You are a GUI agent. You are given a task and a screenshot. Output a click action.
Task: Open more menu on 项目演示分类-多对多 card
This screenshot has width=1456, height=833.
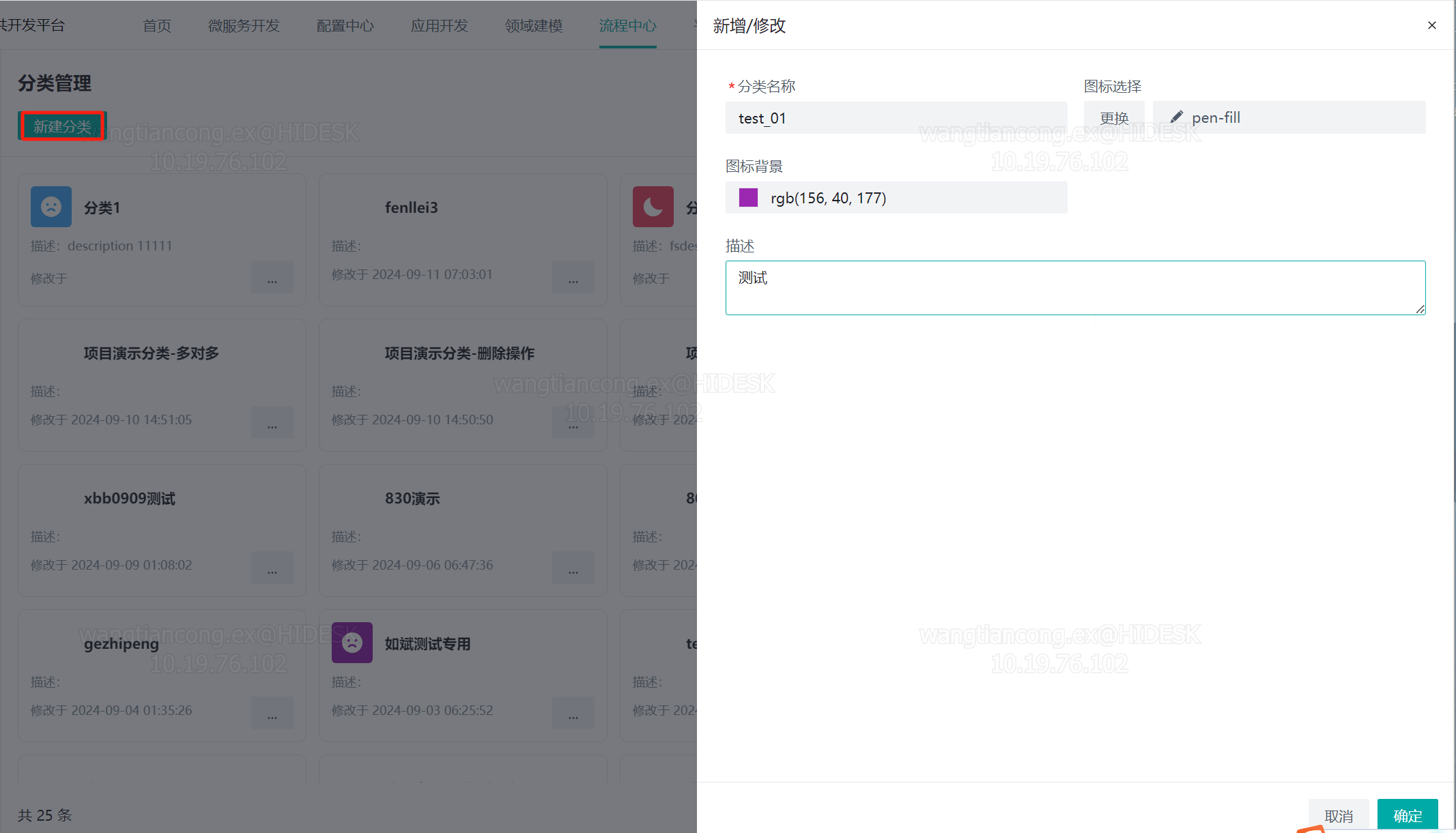coord(272,423)
